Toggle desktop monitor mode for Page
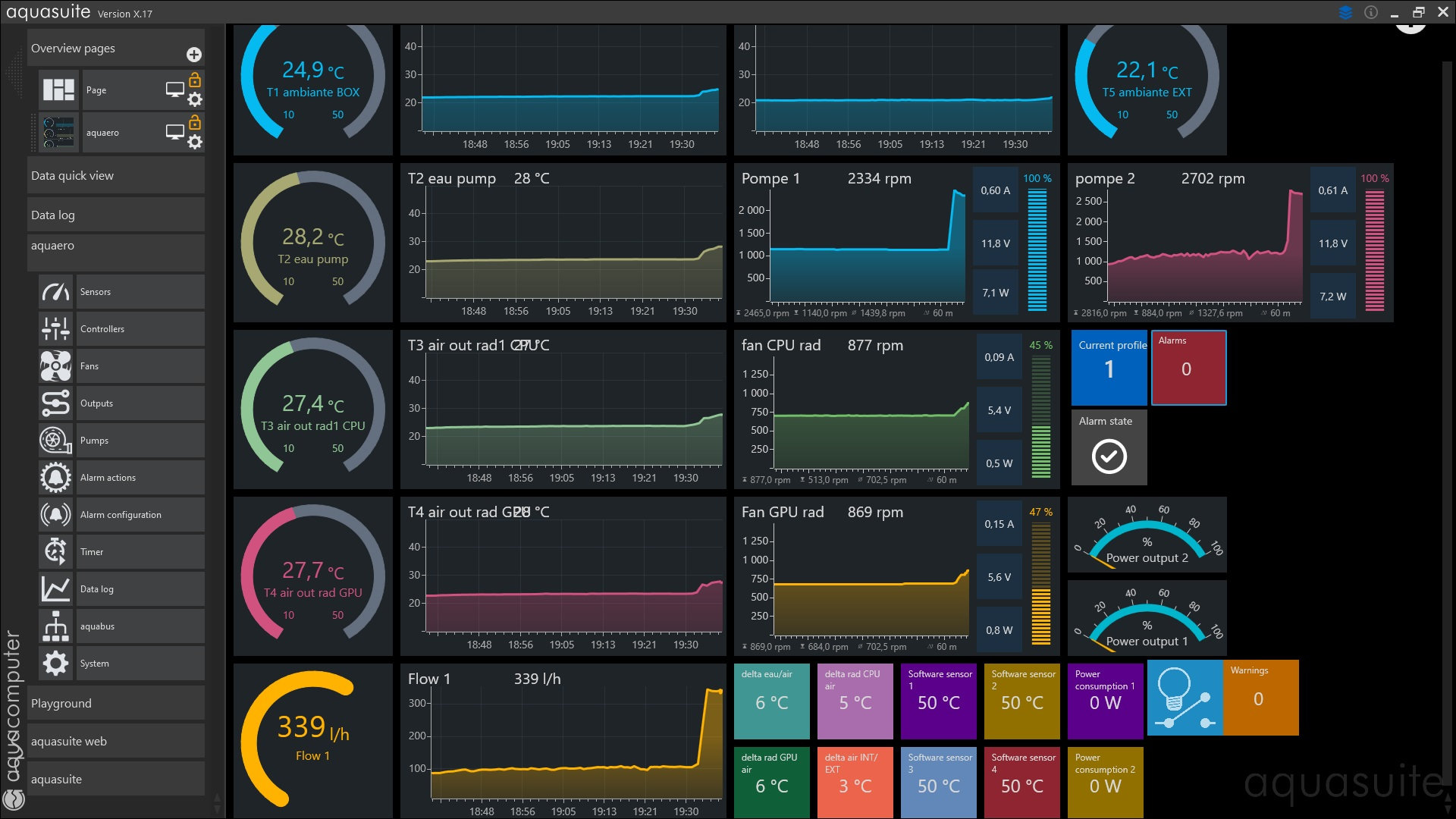This screenshot has height=819, width=1456. [174, 90]
